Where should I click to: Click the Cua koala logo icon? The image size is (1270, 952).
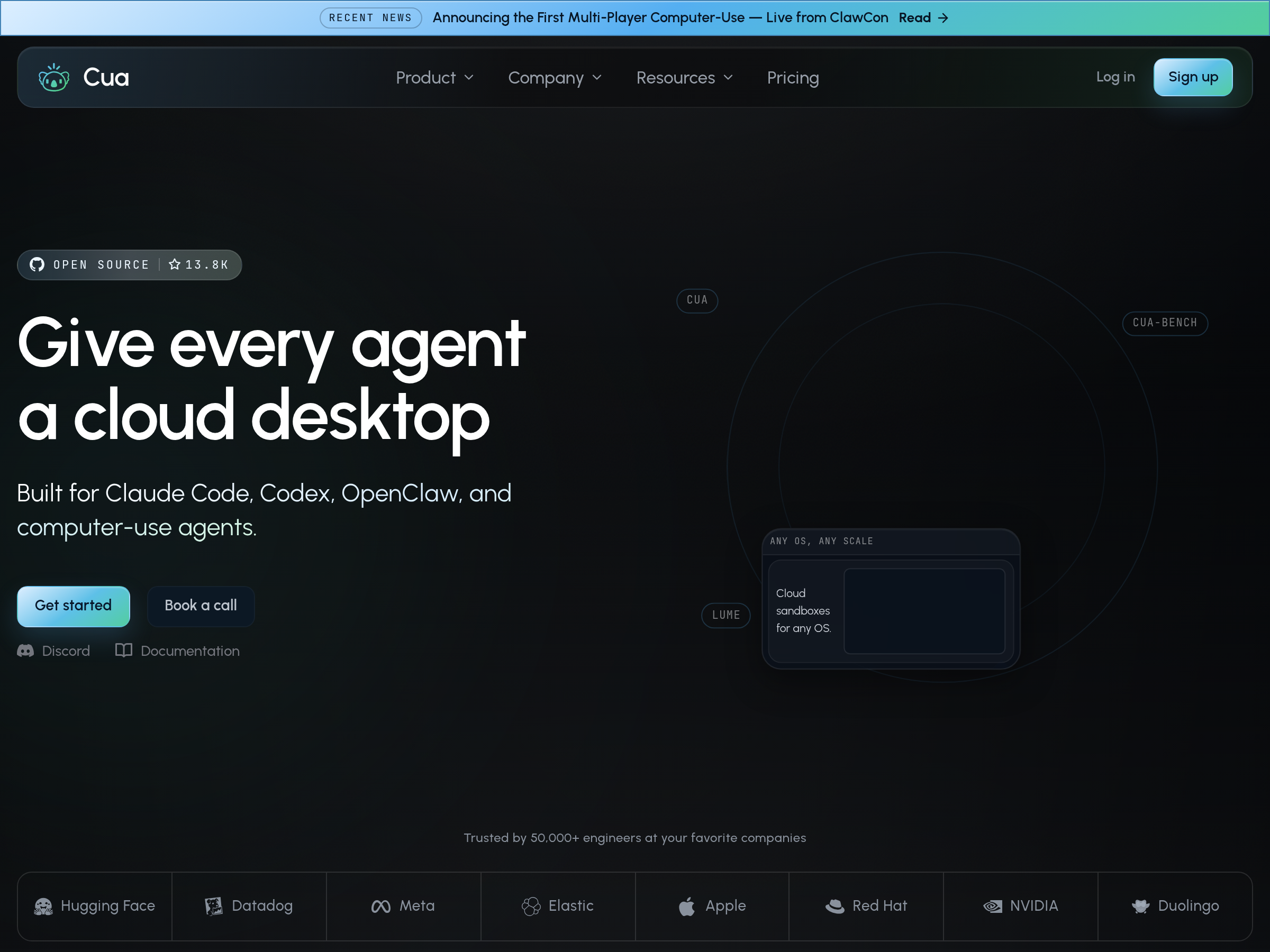pos(53,77)
